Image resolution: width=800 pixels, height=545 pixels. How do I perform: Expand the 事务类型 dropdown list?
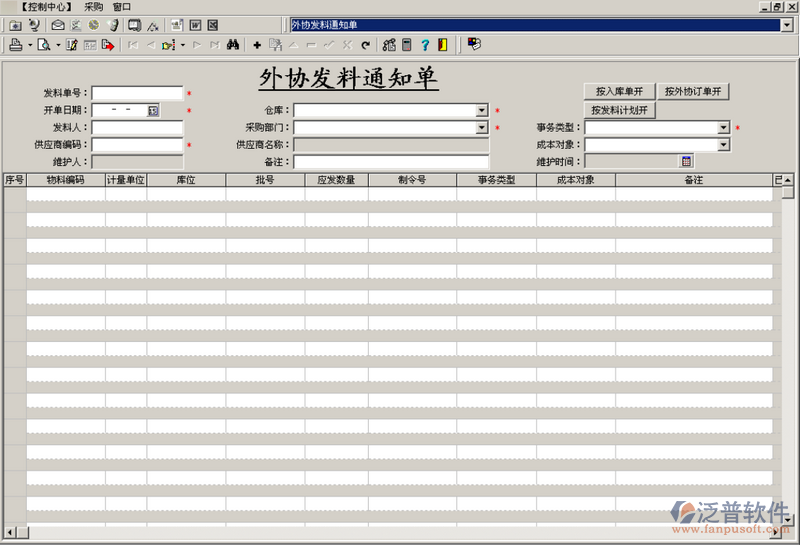click(724, 128)
